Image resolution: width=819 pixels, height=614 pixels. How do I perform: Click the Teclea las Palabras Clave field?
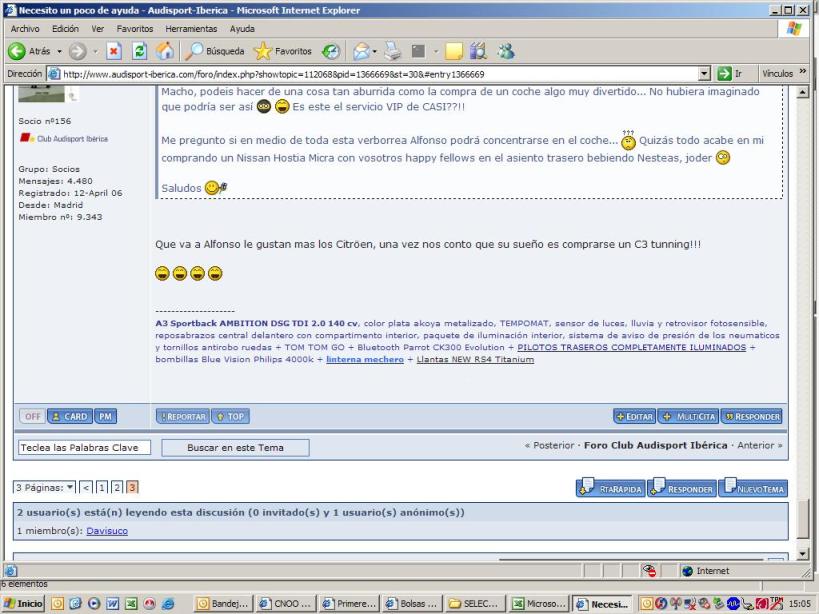pyautogui.click(x=84, y=447)
